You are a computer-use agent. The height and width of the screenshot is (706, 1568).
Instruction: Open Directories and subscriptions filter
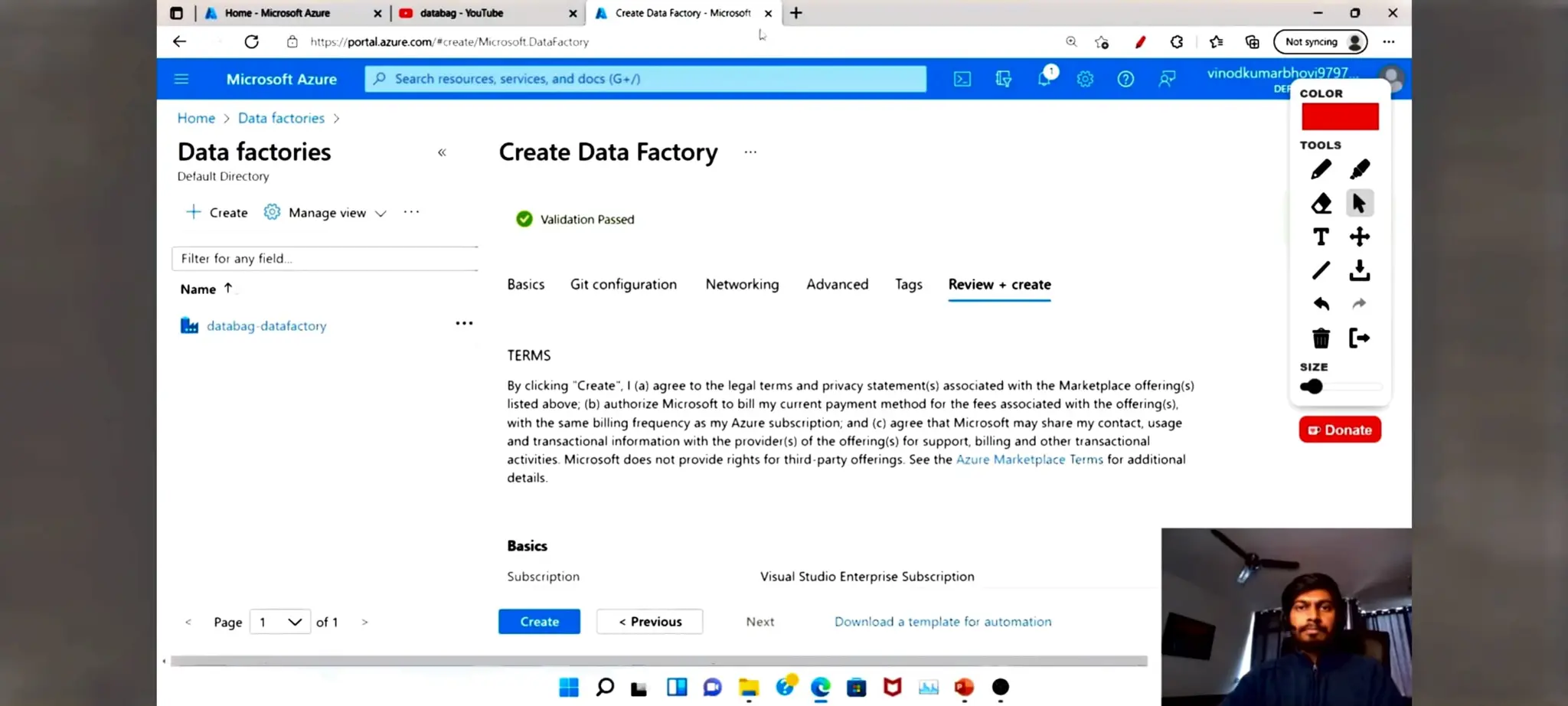tap(1003, 79)
